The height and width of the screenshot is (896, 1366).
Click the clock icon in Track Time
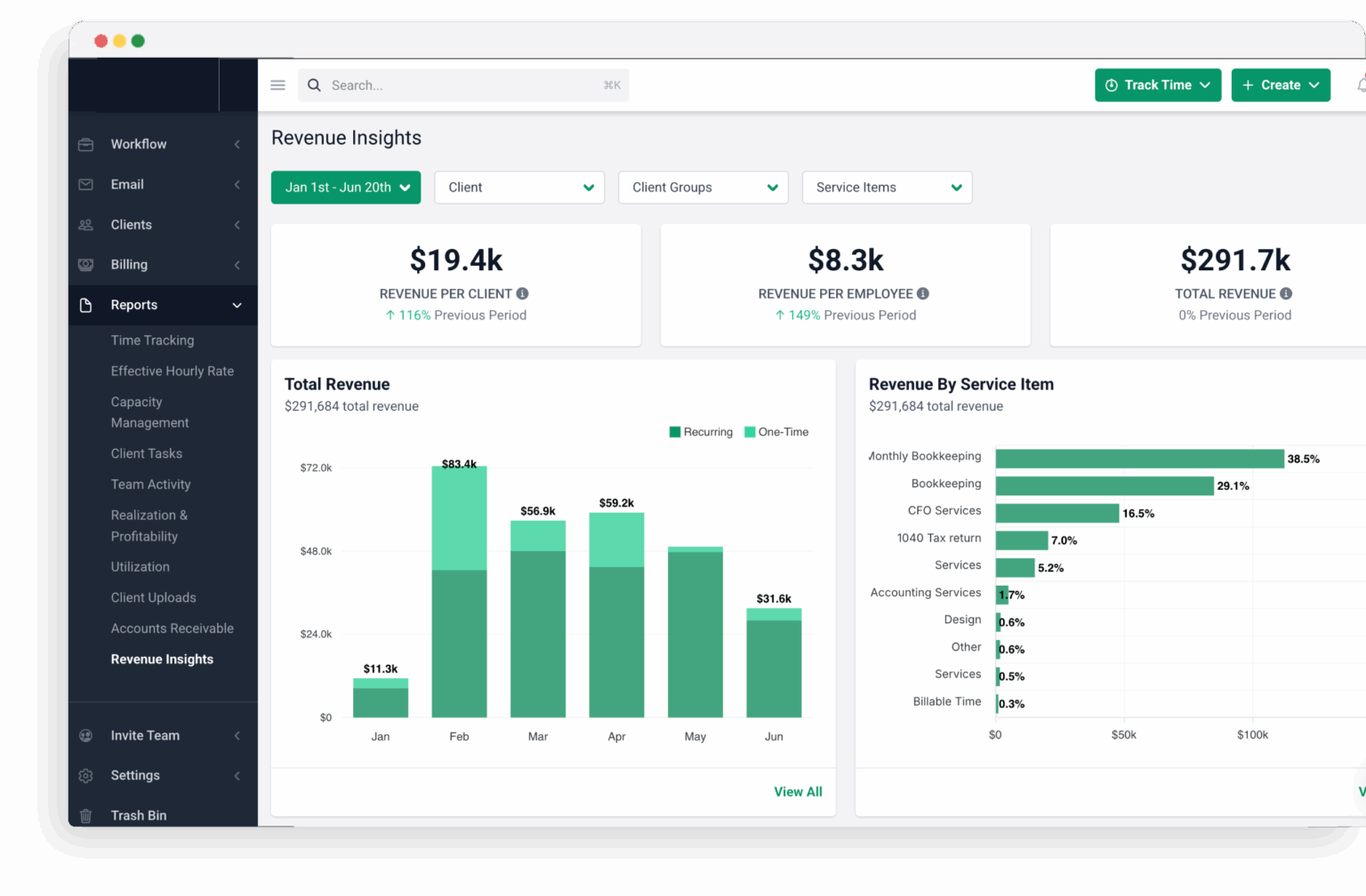tap(1112, 85)
